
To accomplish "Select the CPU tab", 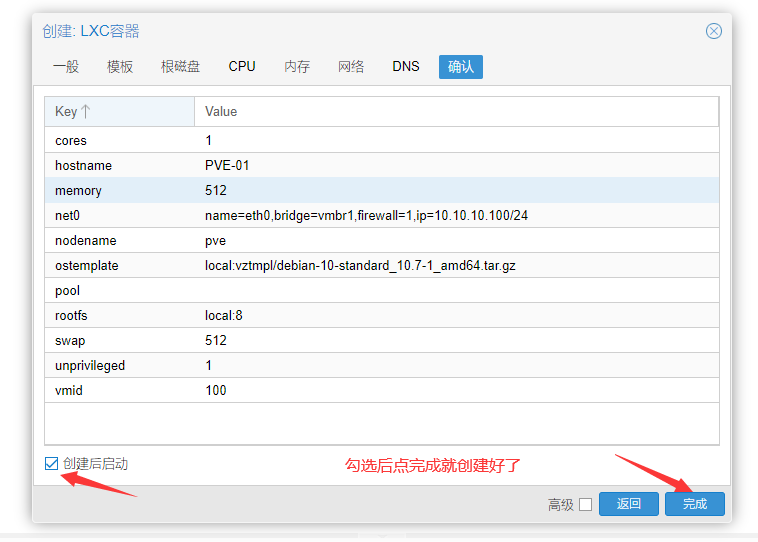I will 242,67.
